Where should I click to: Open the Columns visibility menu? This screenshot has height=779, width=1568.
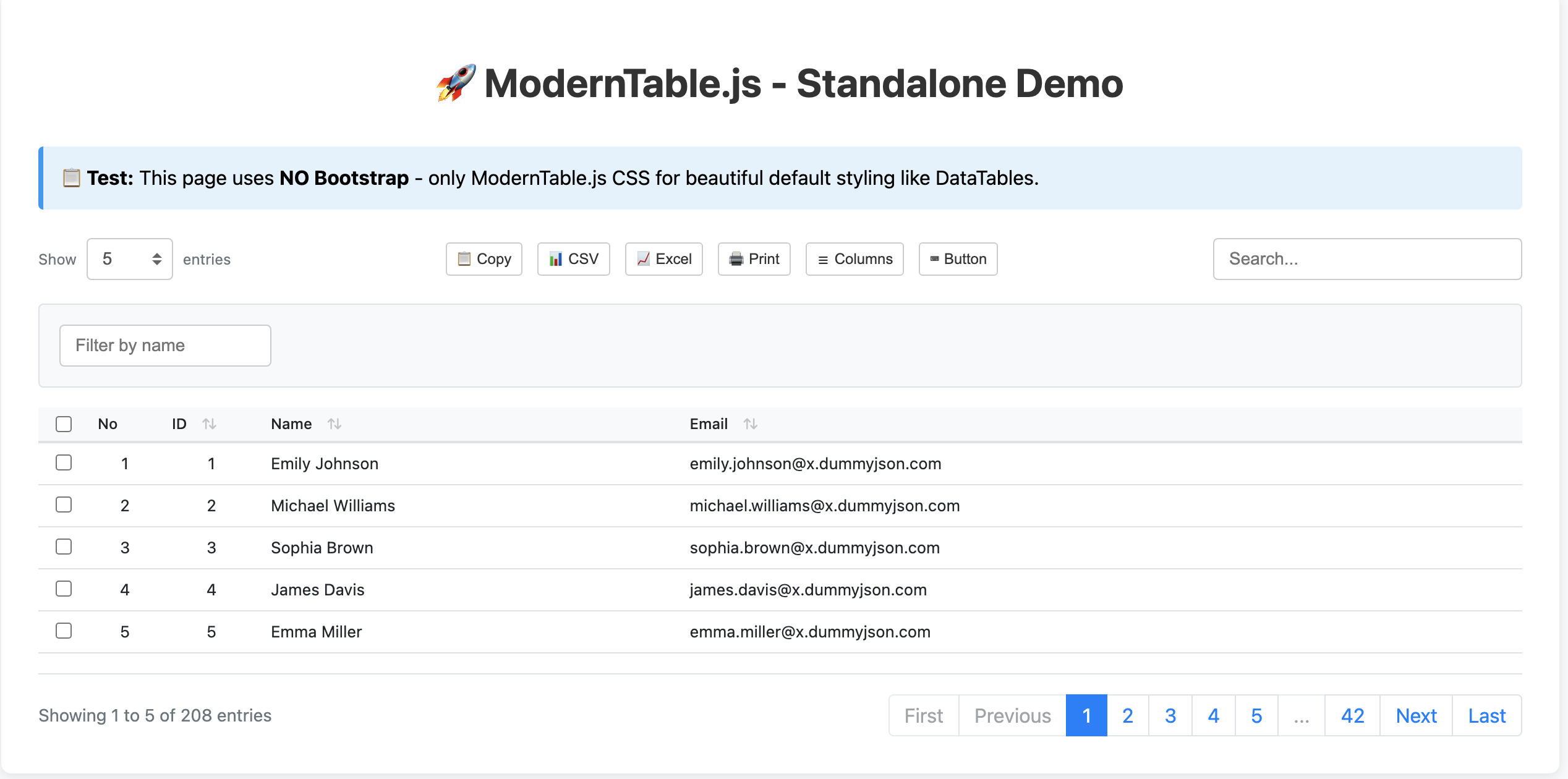coord(854,259)
